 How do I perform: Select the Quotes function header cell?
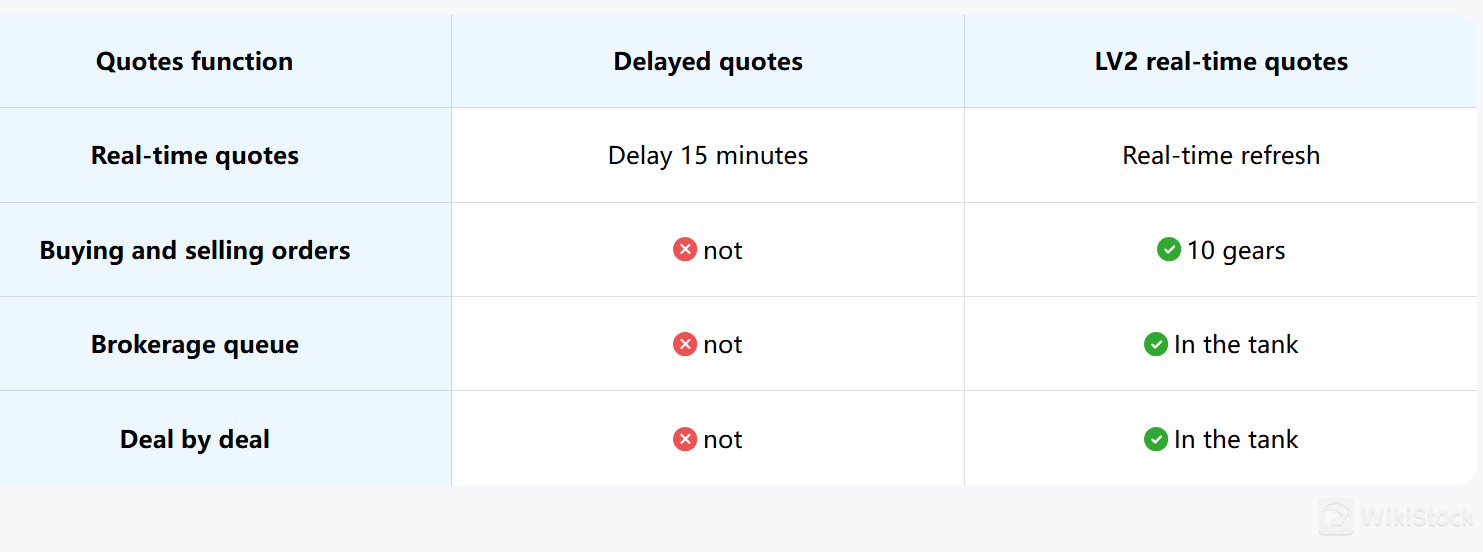point(195,61)
